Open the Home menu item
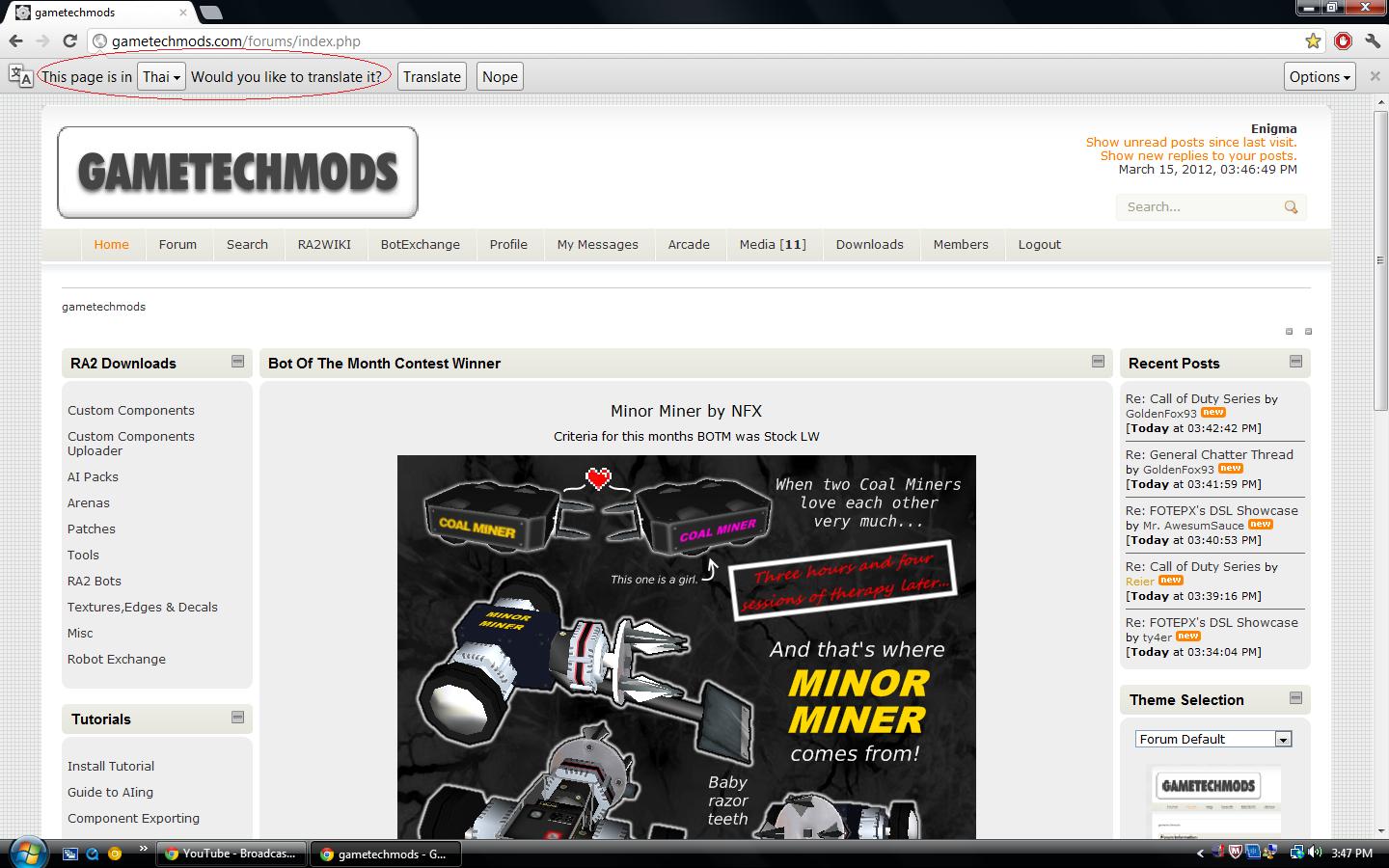This screenshot has width=1389, height=868. [x=111, y=244]
